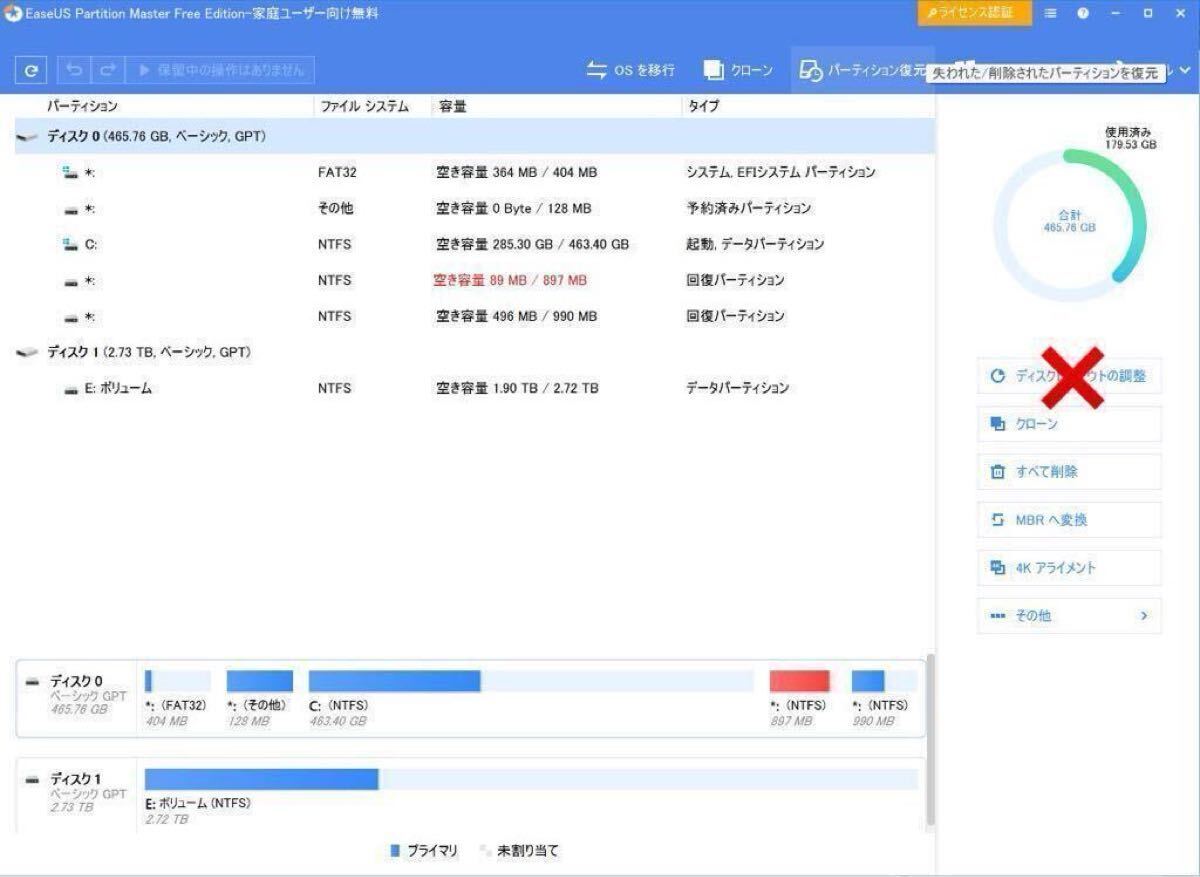The height and width of the screenshot is (877, 1200).
Task: Click the ファイル システム column header
Action: (x=364, y=106)
